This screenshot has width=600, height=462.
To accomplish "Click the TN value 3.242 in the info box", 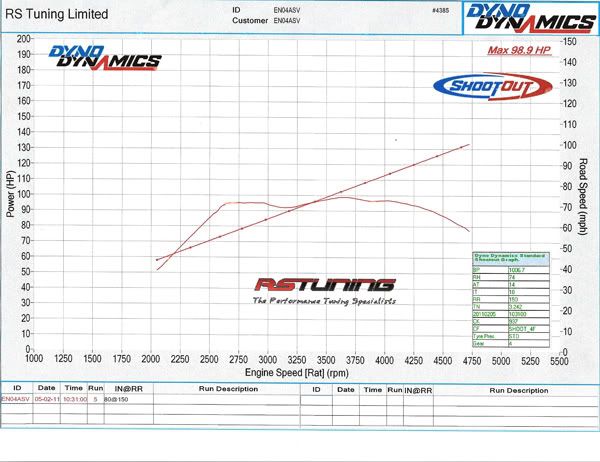I will (x=515, y=307).
